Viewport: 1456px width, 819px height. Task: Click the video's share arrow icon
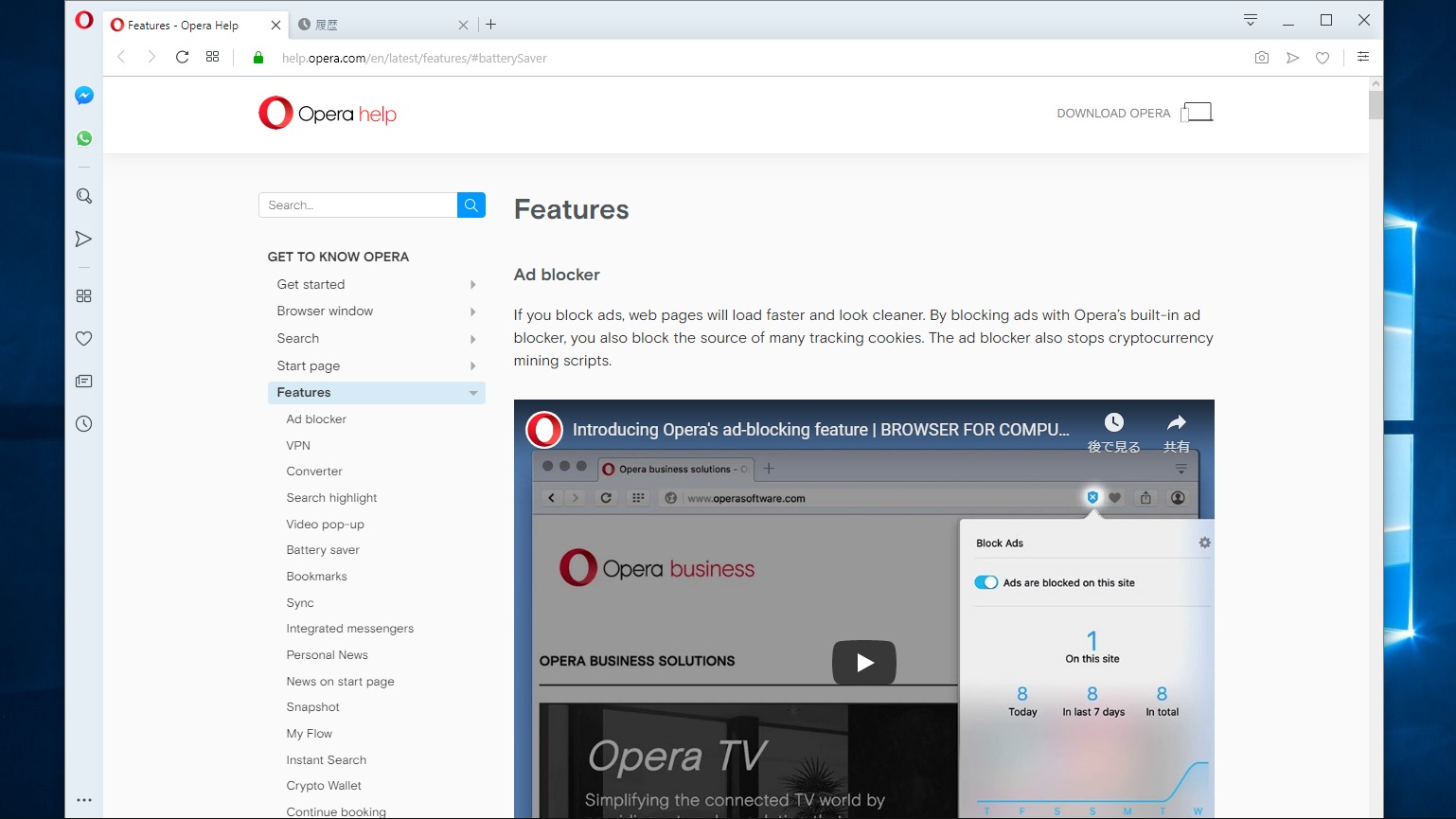(1177, 422)
